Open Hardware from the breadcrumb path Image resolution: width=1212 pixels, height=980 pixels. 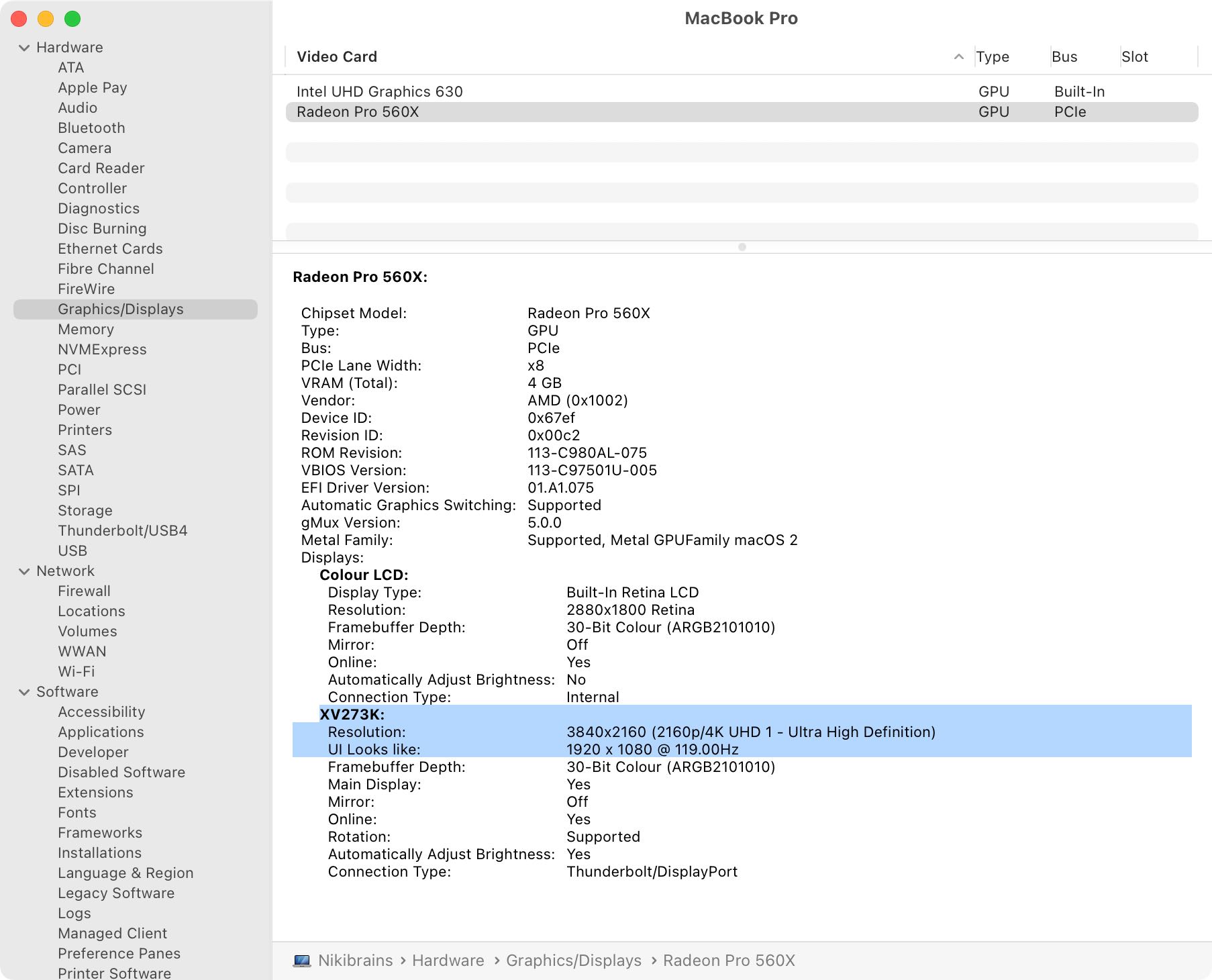click(448, 961)
